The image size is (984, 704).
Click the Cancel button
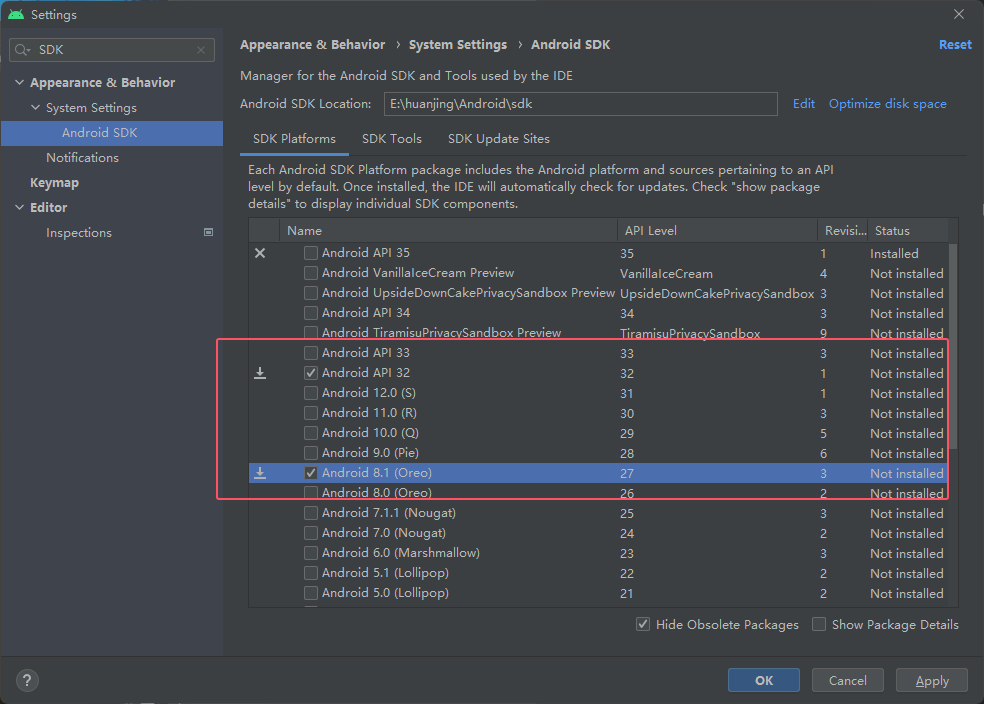(848, 680)
